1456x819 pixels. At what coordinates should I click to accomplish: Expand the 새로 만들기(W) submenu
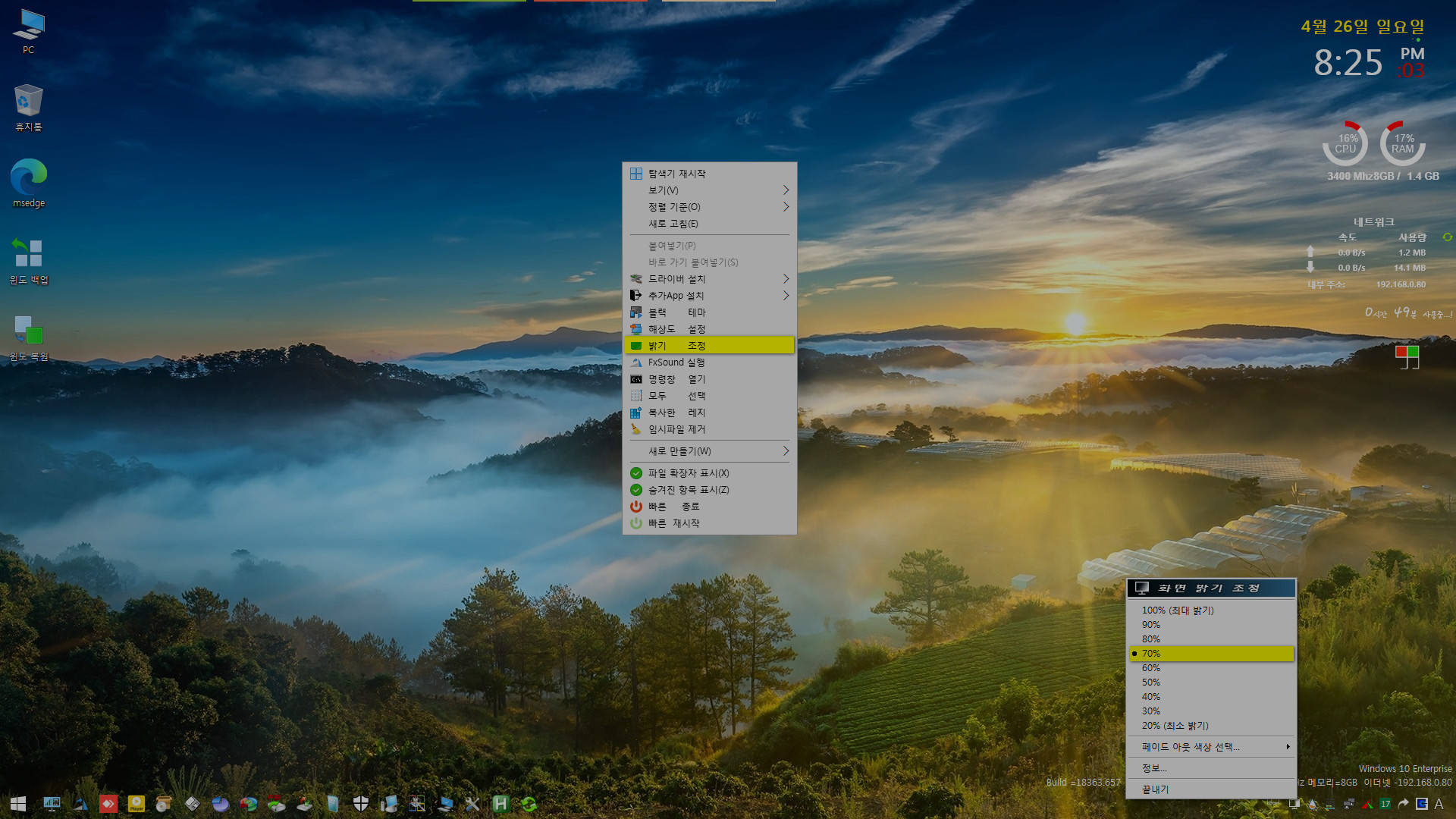pyautogui.click(x=709, y=451)
